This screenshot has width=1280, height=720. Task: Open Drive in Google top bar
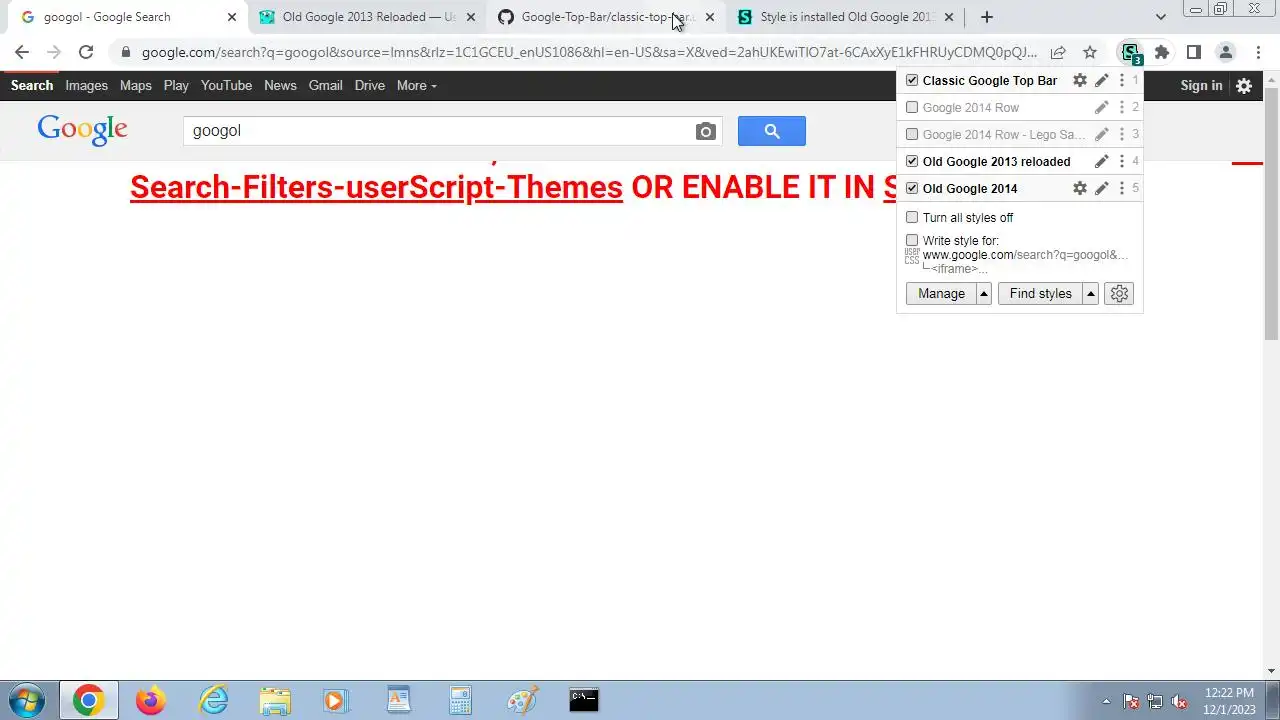[x=369, y=85]
